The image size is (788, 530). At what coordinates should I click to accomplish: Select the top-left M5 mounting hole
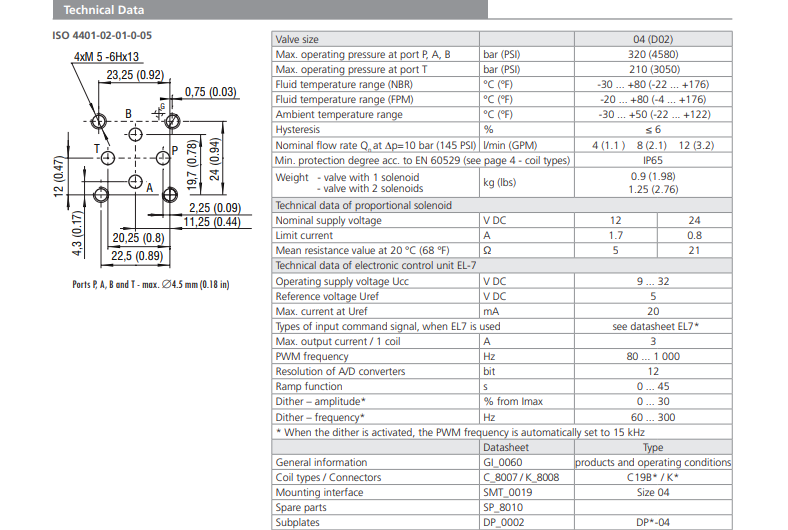click(98, 121)
